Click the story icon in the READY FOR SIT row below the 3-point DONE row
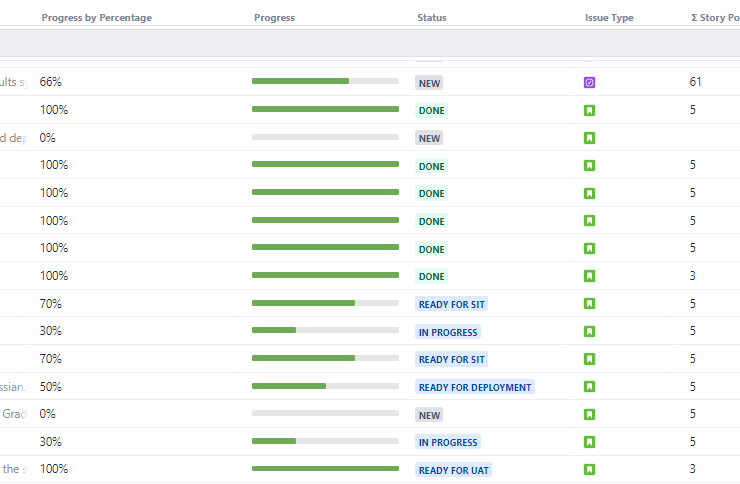This screenshot has height=484, width=740. click(x=589, y=304)
